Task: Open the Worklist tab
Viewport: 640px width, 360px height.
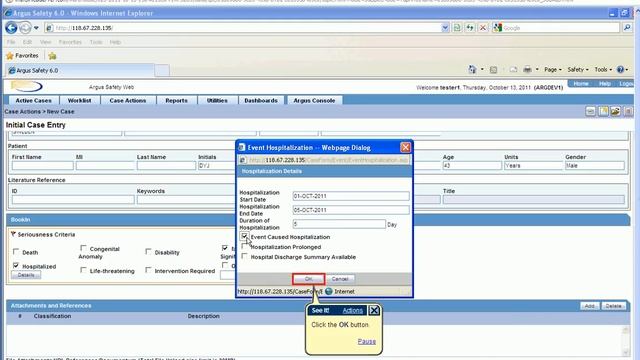Action: point(80,100)
